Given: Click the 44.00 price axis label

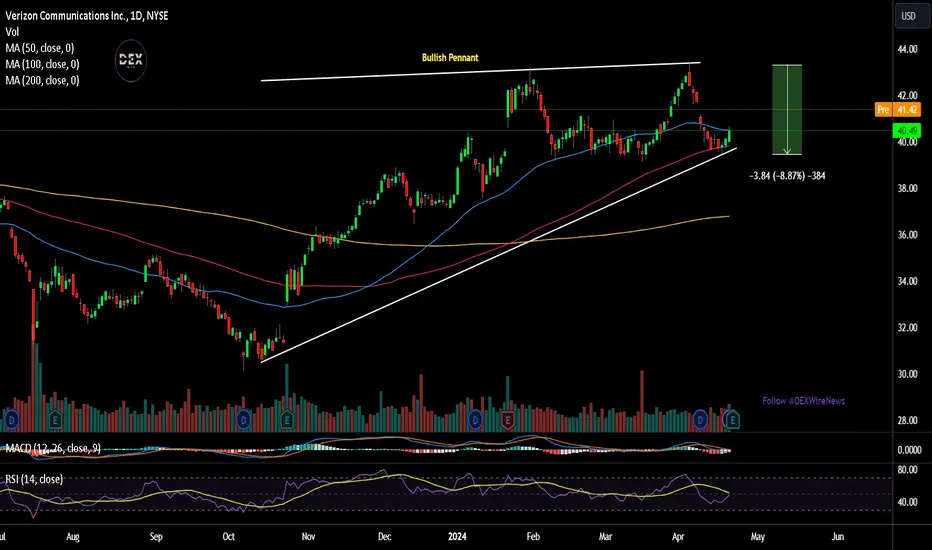Looking at the screenshot, I should [908, 49].
